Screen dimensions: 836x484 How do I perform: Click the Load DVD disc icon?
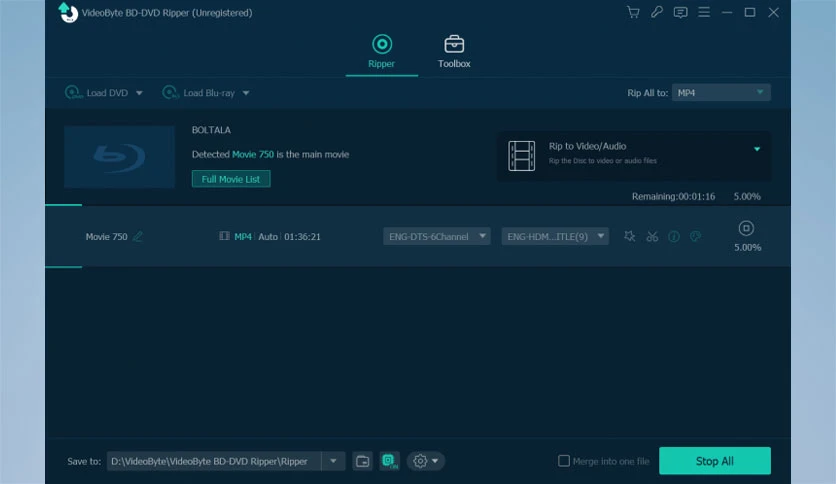tap(73, 93)
